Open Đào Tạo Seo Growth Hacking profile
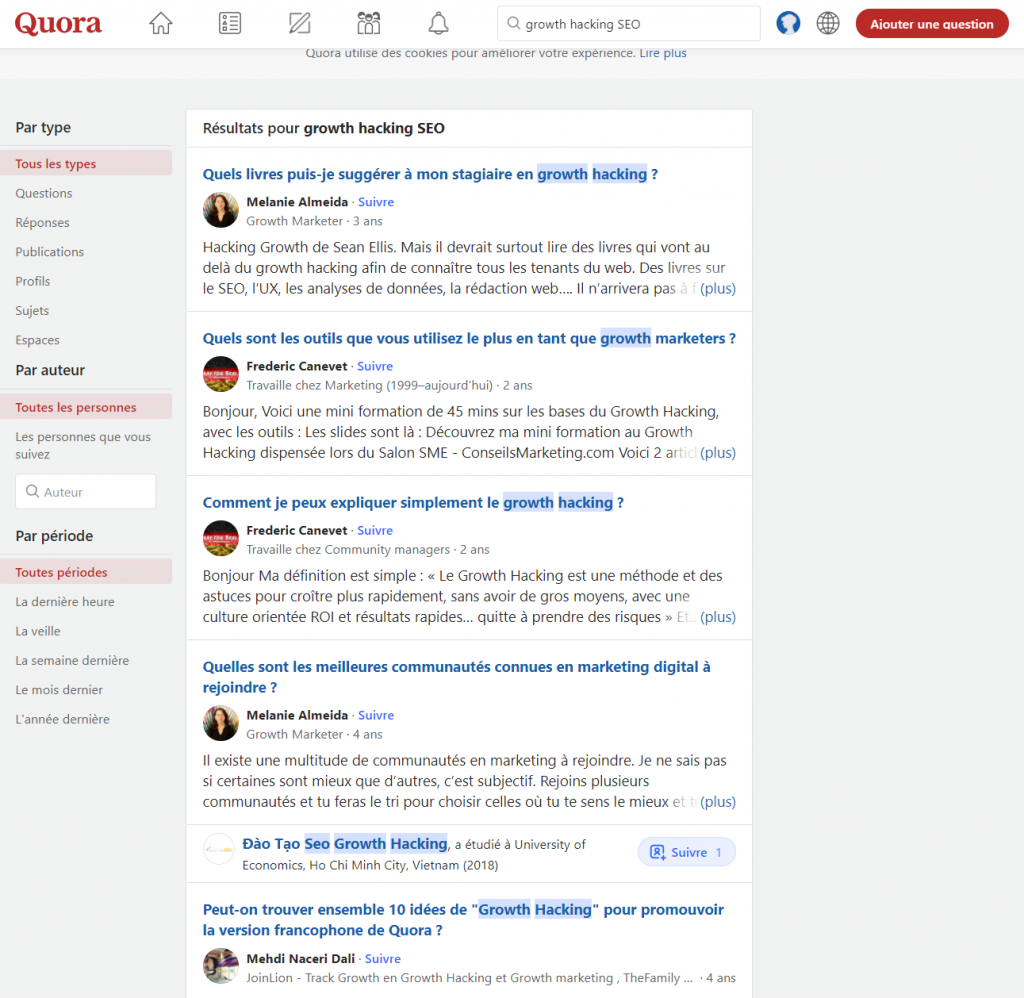1024x998 pixels. [345, 843]
